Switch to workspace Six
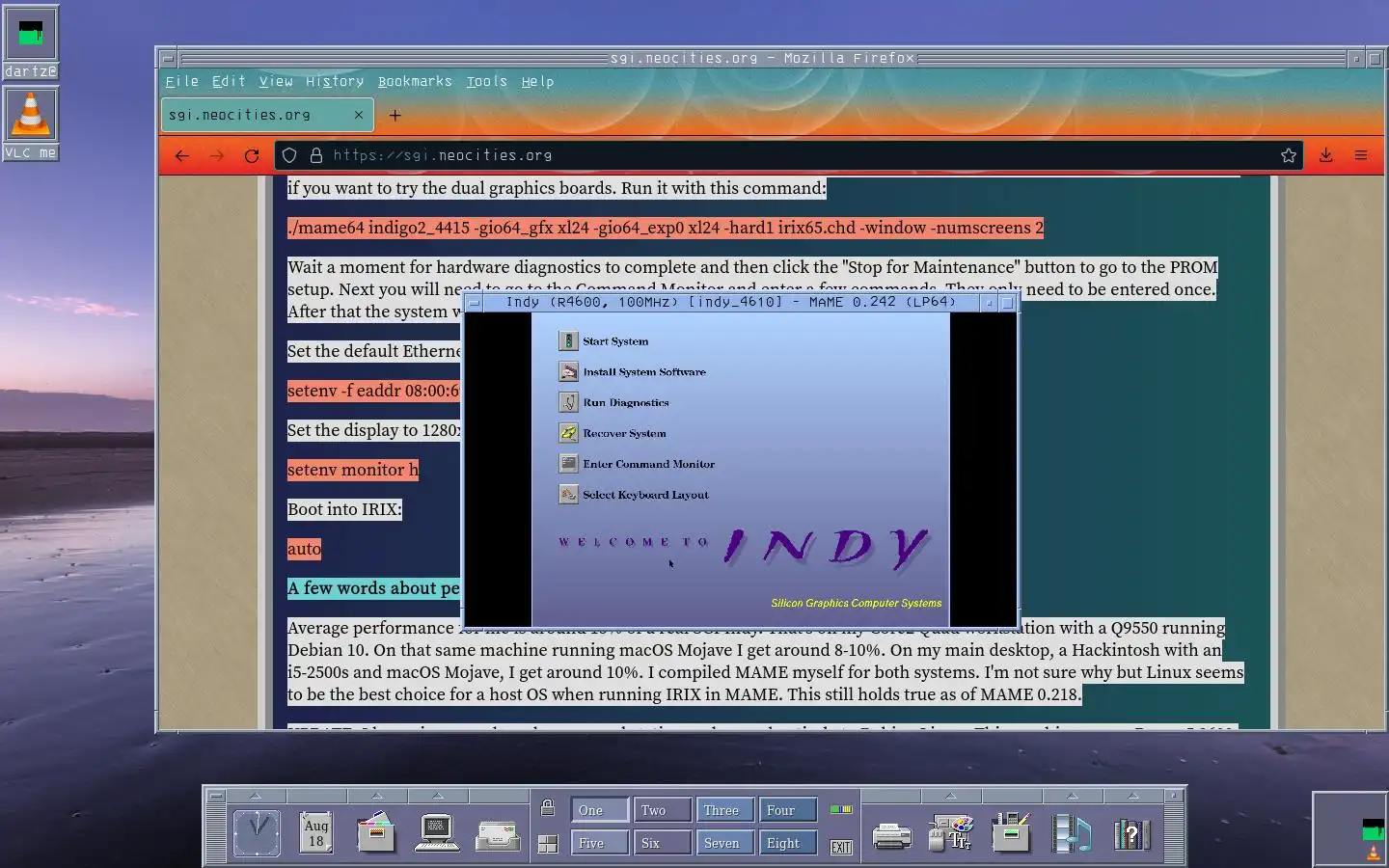 click(662, 843)
